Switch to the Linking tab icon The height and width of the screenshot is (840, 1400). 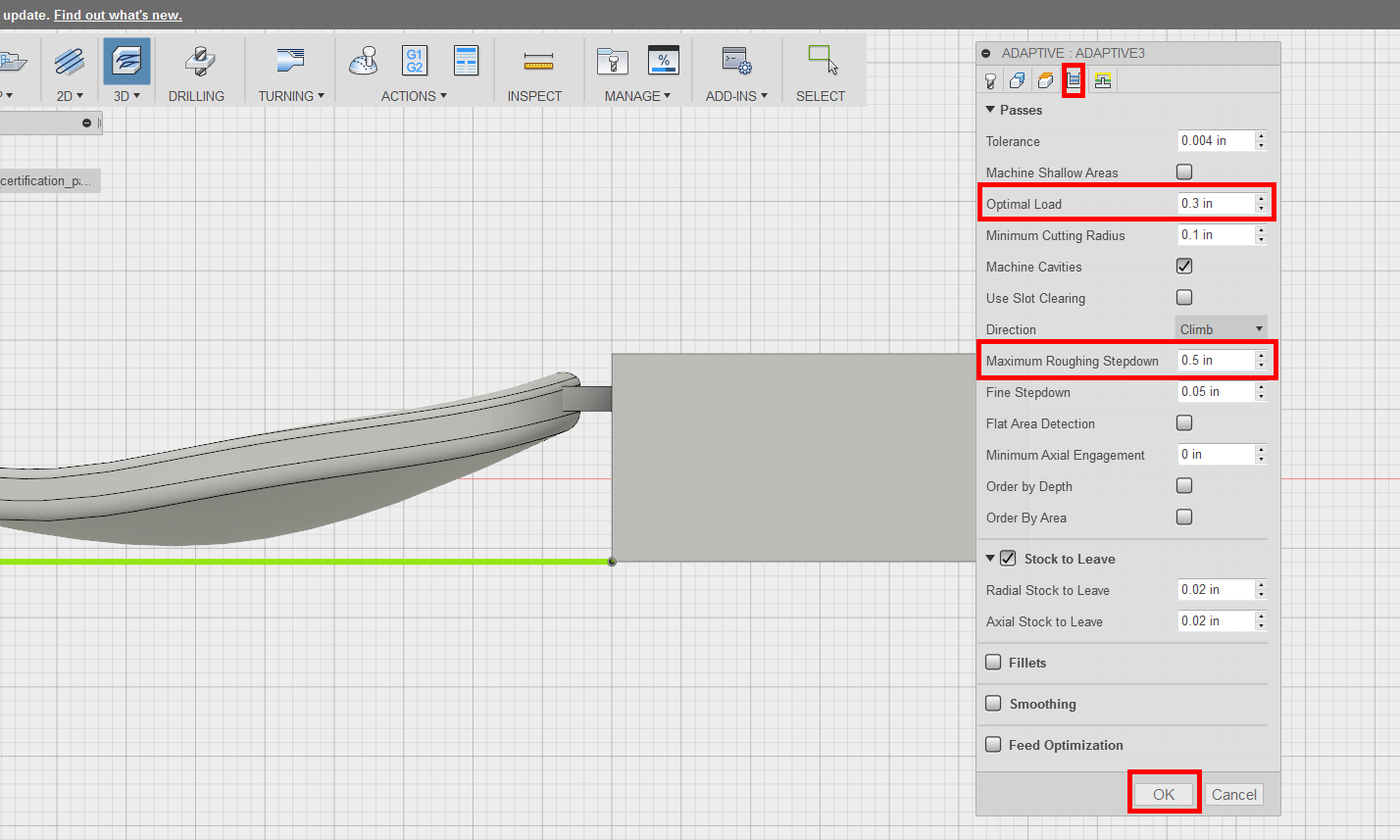[1103, 80]
